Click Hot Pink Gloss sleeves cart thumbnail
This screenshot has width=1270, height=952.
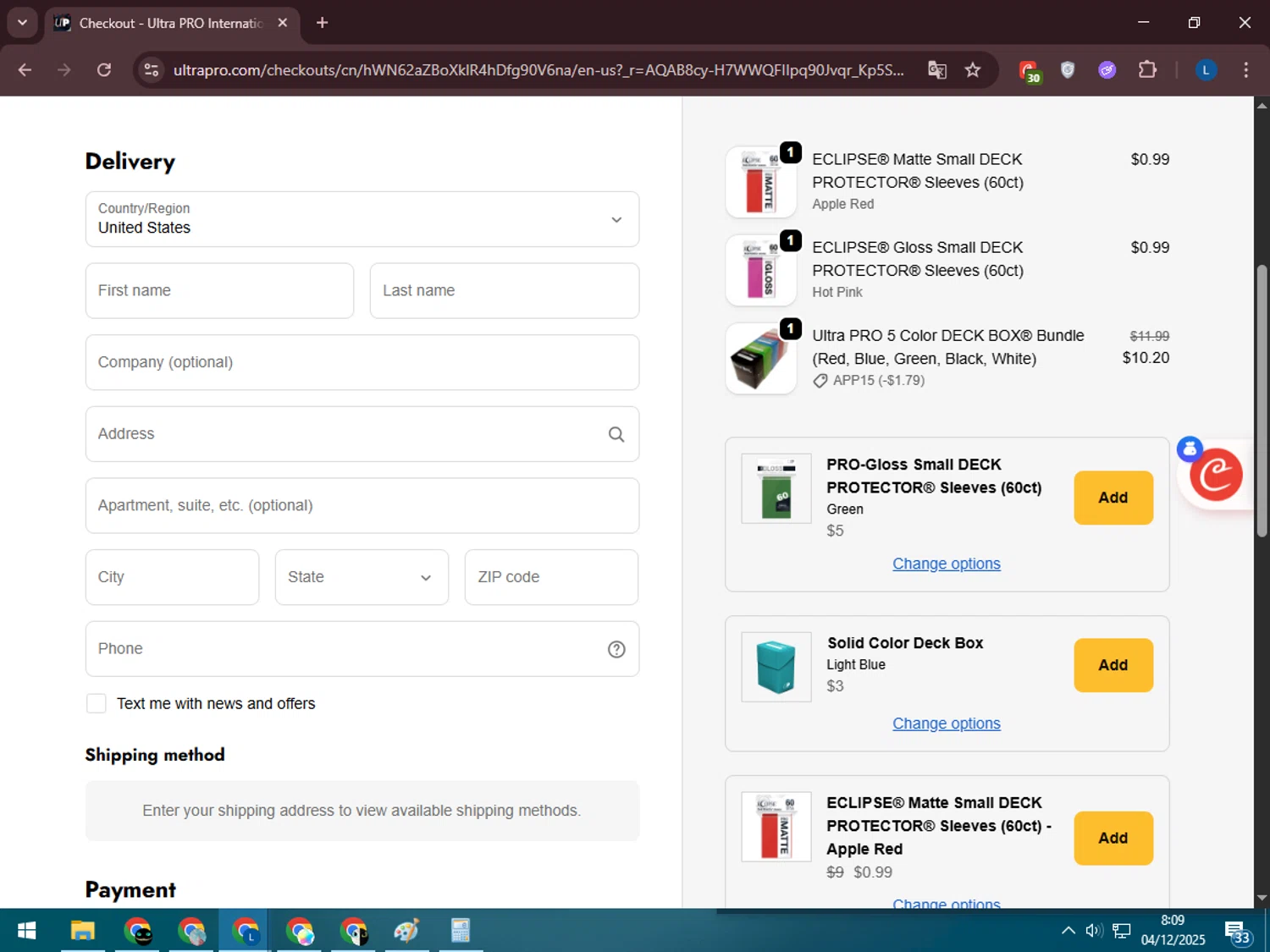point(761,270)
